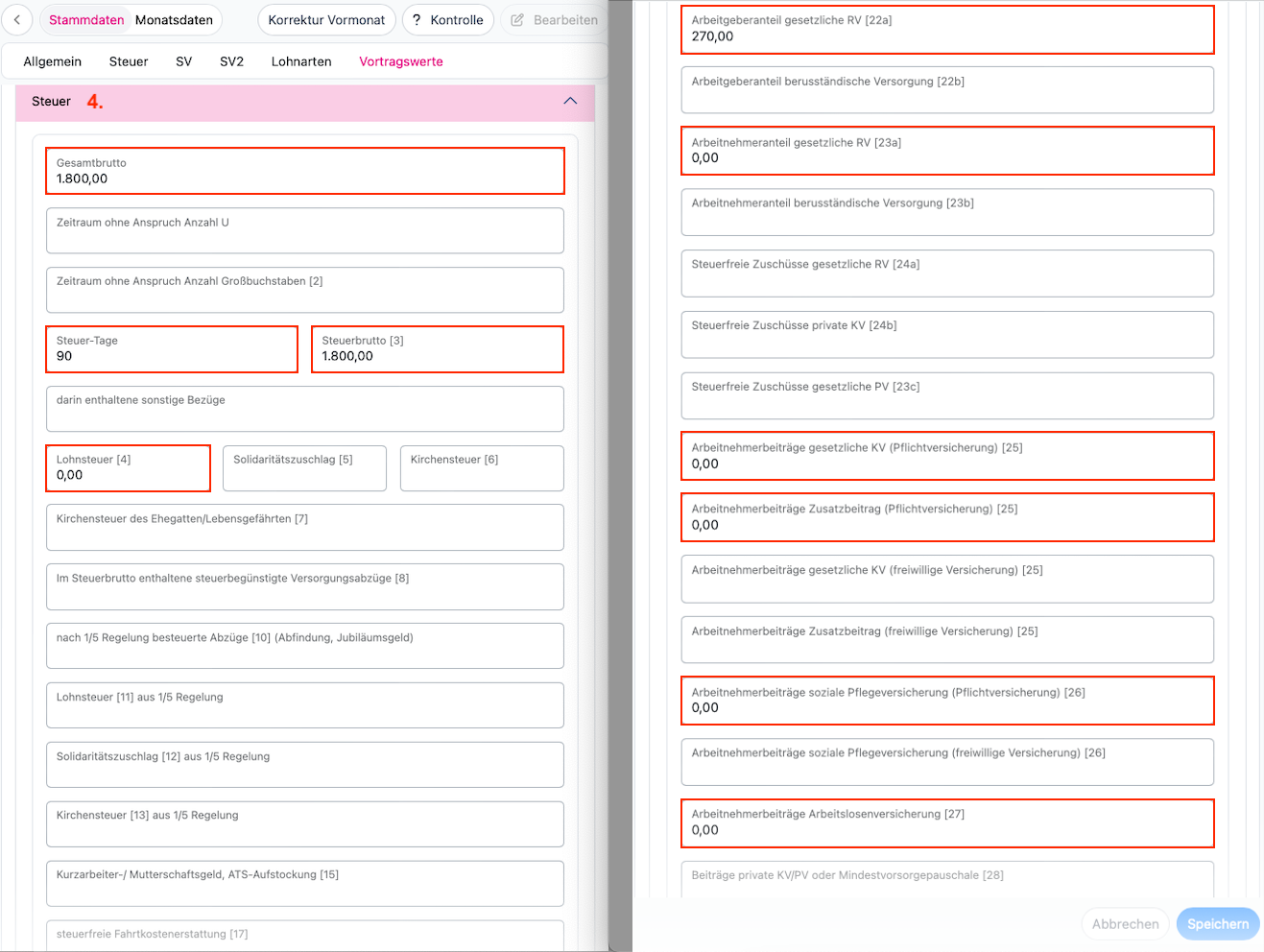Click the back arrow icon

(17, 19)
